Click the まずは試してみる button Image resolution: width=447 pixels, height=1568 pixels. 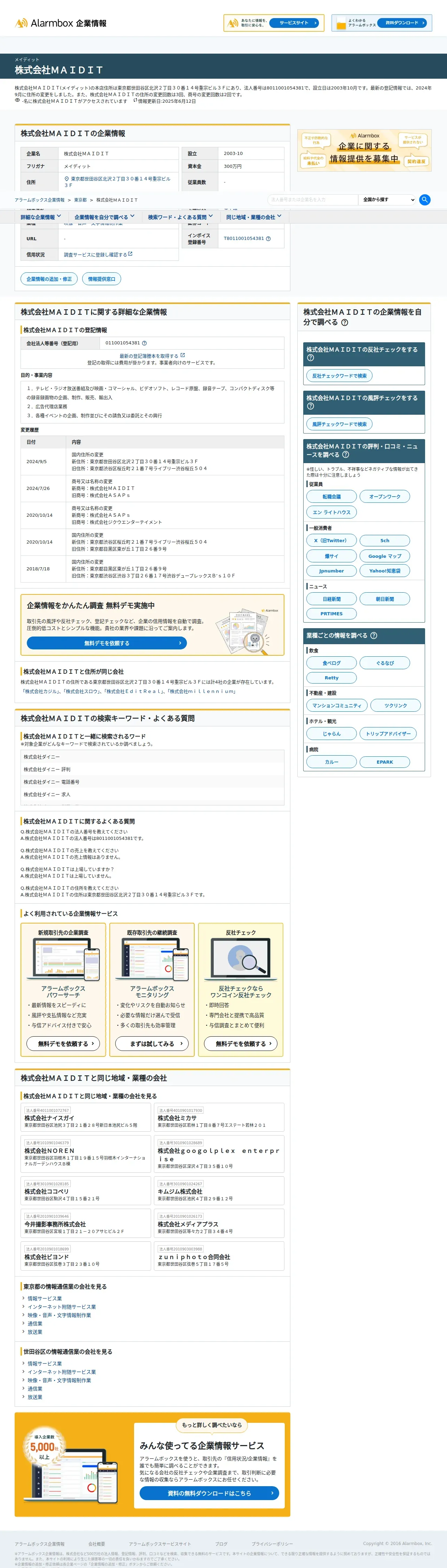152,1043
